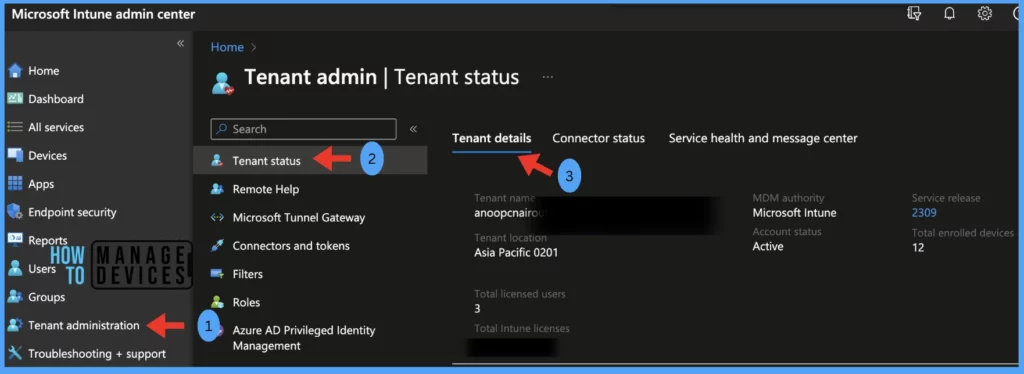Select the Reports icon in sidebar

coord(15,240)
